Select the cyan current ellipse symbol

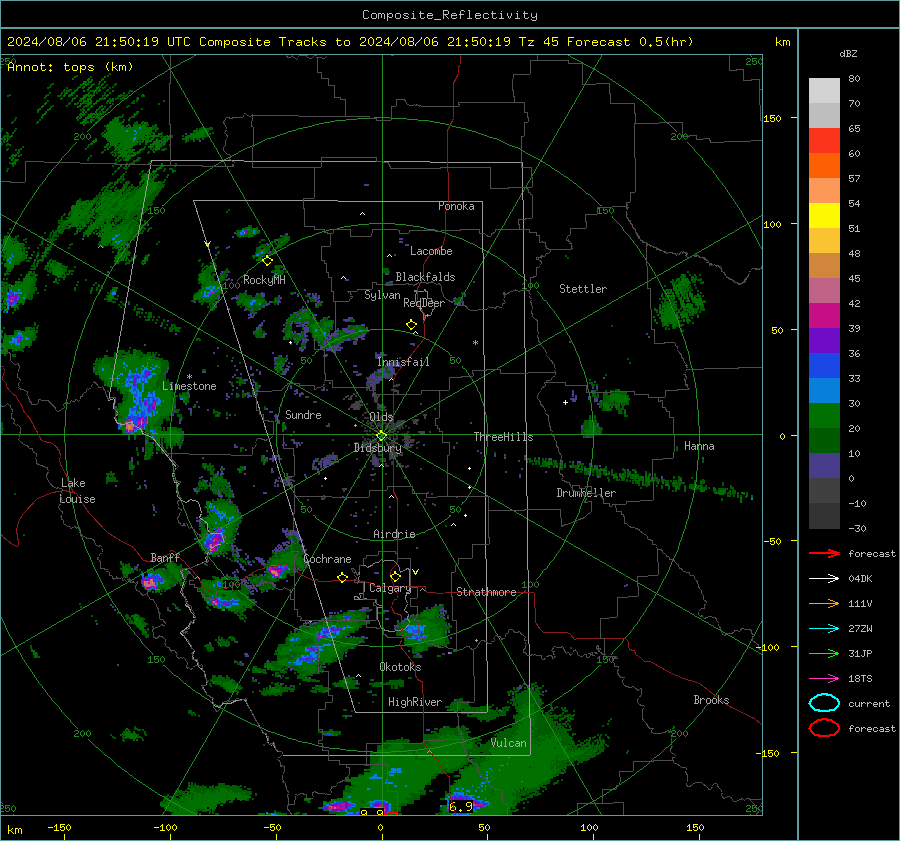tap(824, 703)
